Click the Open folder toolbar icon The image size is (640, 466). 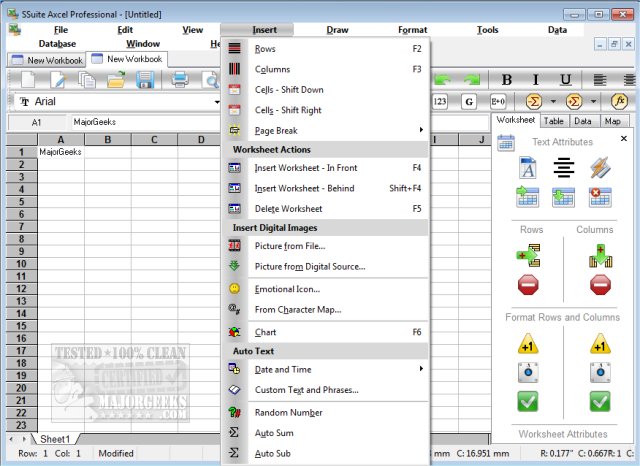pos(116,80)
